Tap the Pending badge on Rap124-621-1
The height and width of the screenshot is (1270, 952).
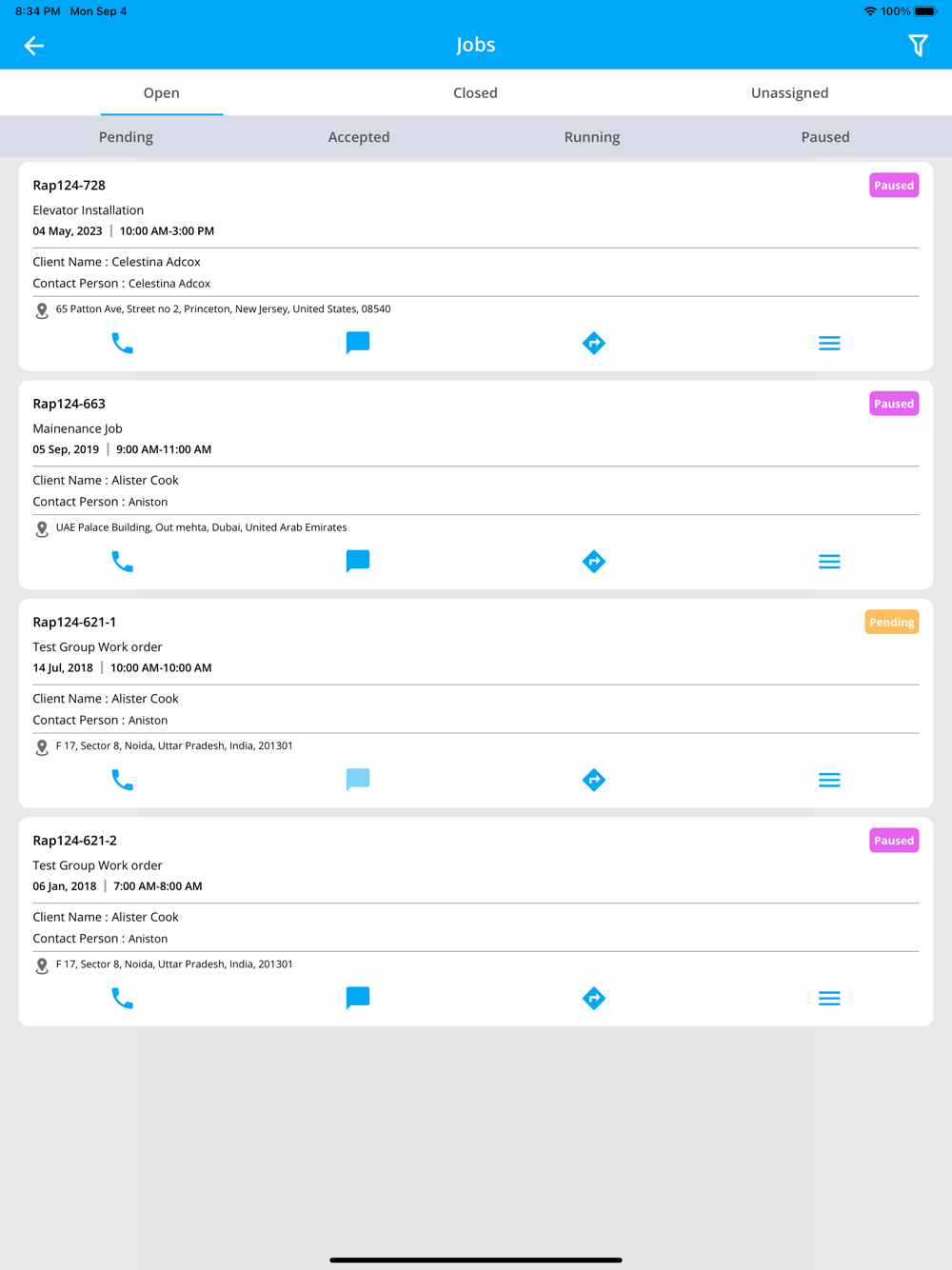tap(891, 622)
